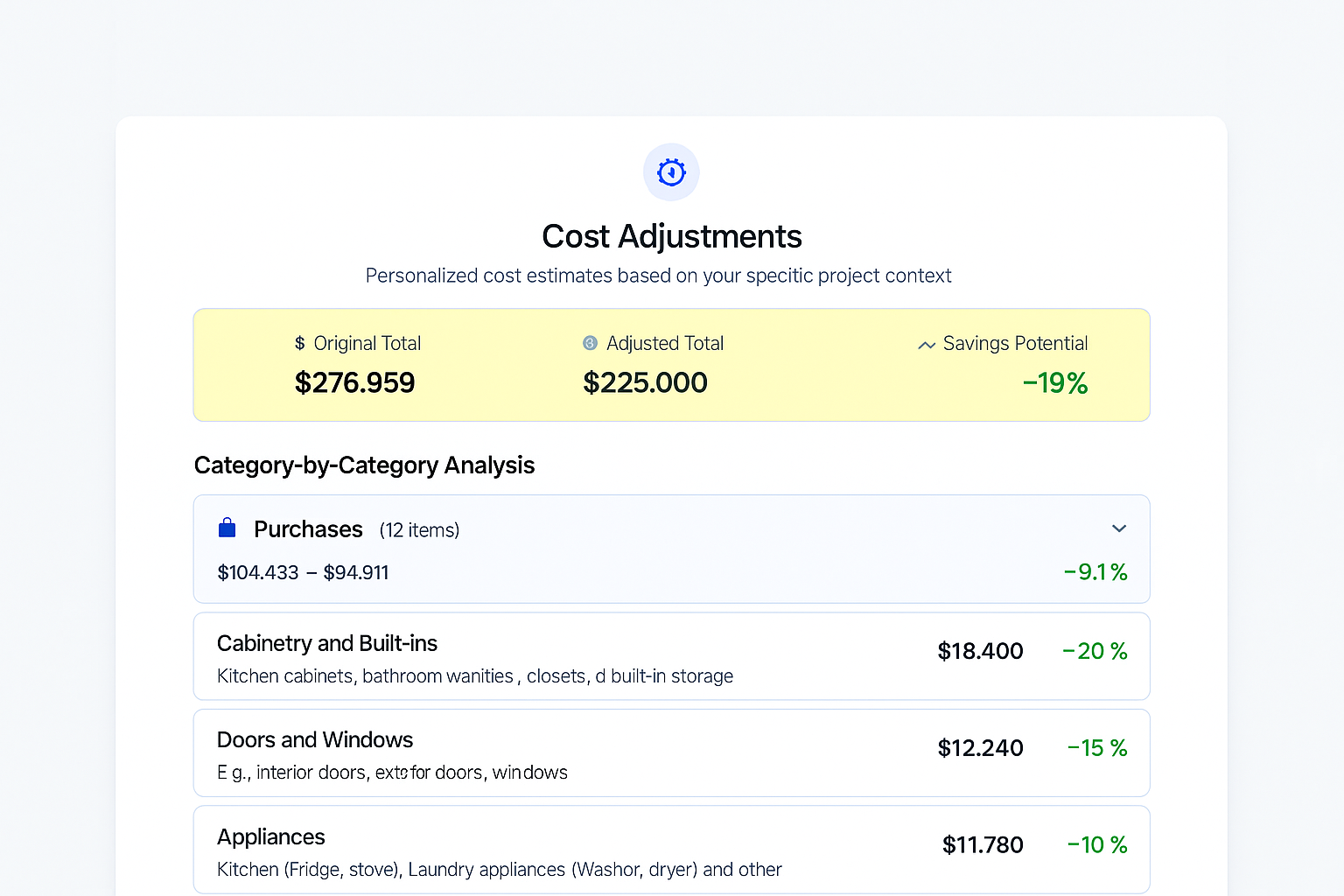Click the -19% savings potential figure
Image resolution: width=1344 pixels, height=896 pixels.
click(1055, 383)
